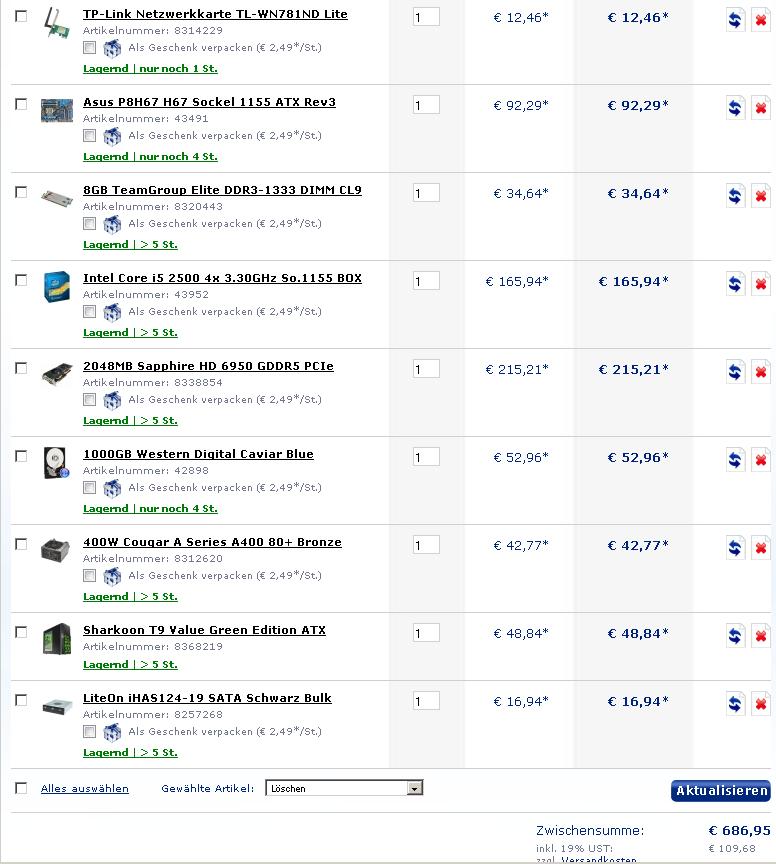The image size is (776, 864).
Task: Click the Aktualisieren button
Action: click(x=720, y=791)
